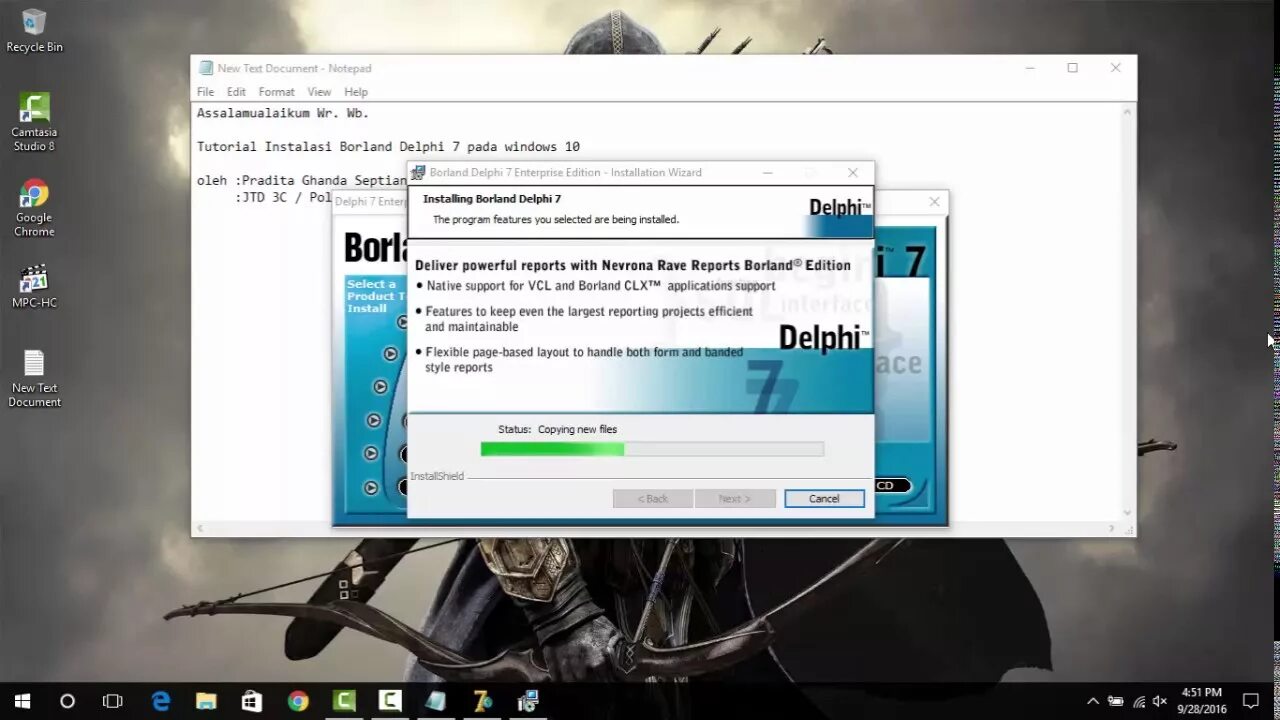Close the Notepad window
Viewport: 1280px width, 720px height.
click(1115, 68)
